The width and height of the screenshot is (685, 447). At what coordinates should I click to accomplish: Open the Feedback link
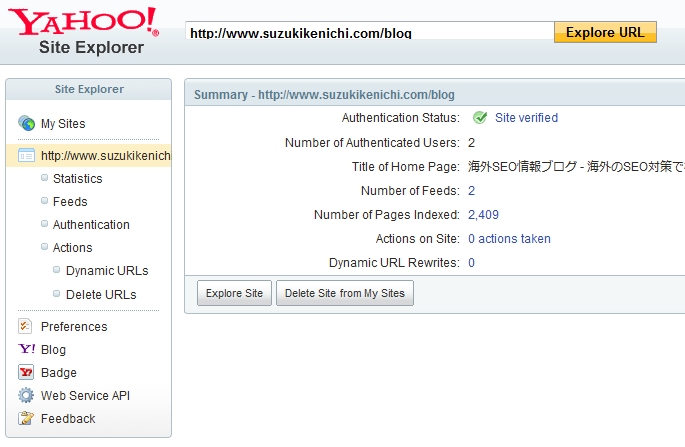tap(68, 419)
